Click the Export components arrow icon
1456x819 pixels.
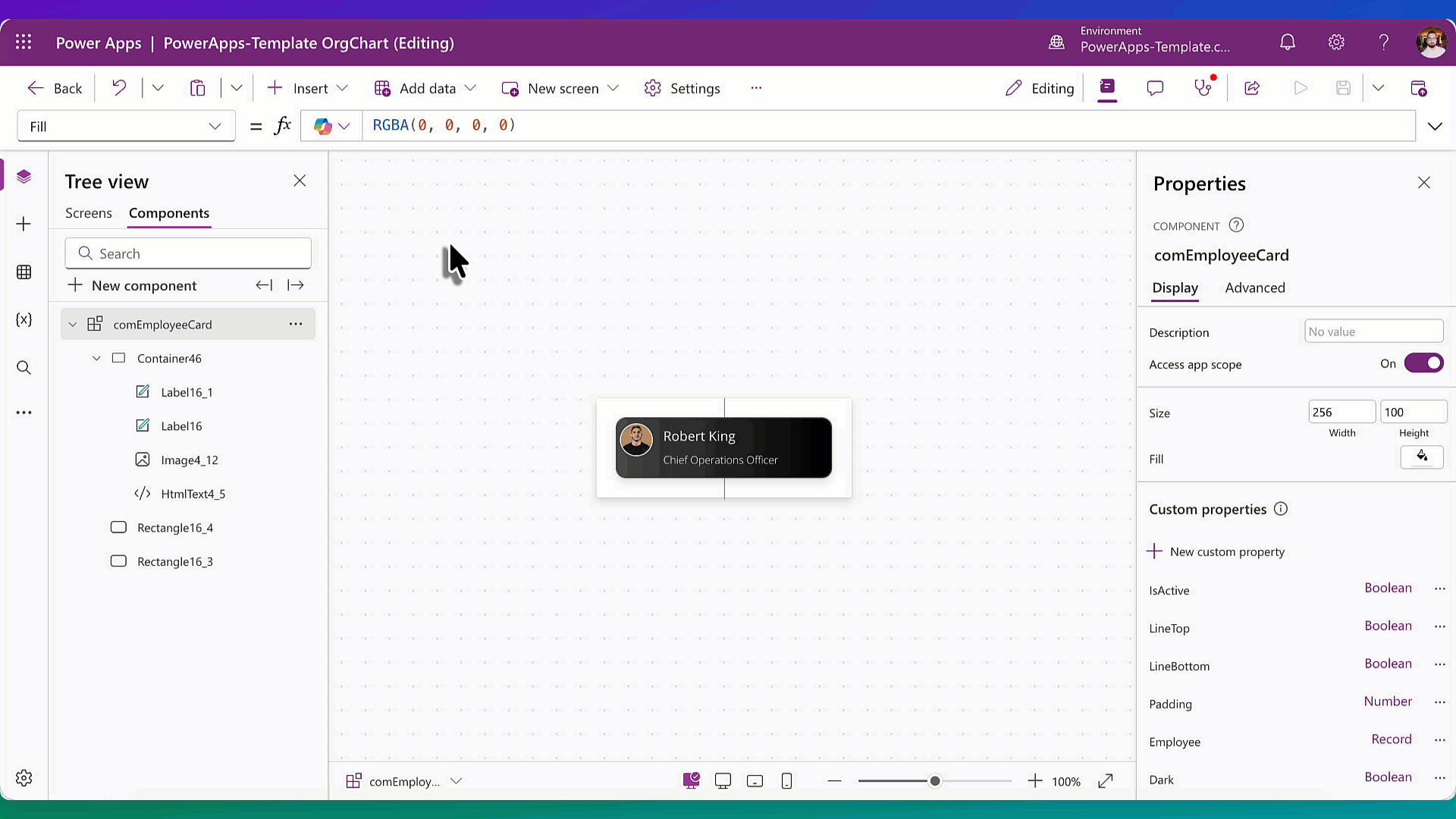tap(296, 285)
